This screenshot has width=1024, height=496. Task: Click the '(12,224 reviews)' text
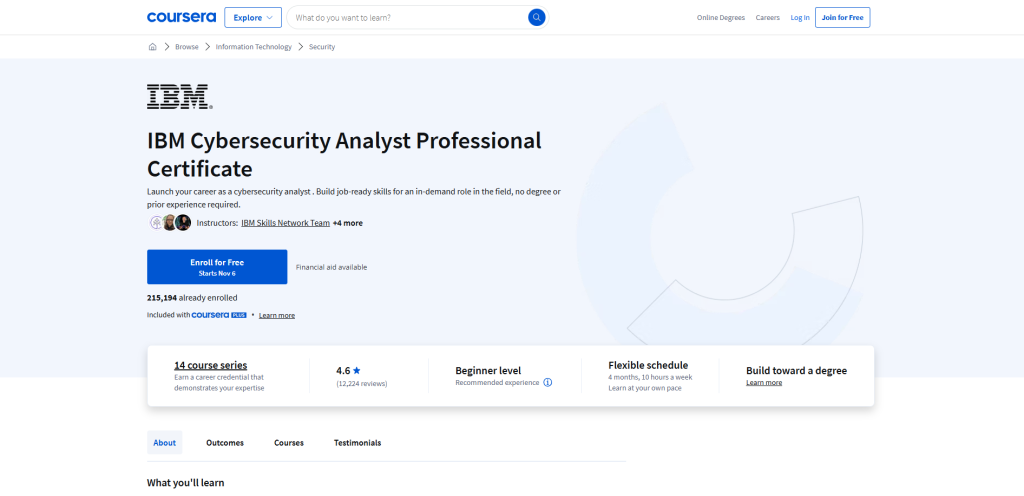[362, 384]
